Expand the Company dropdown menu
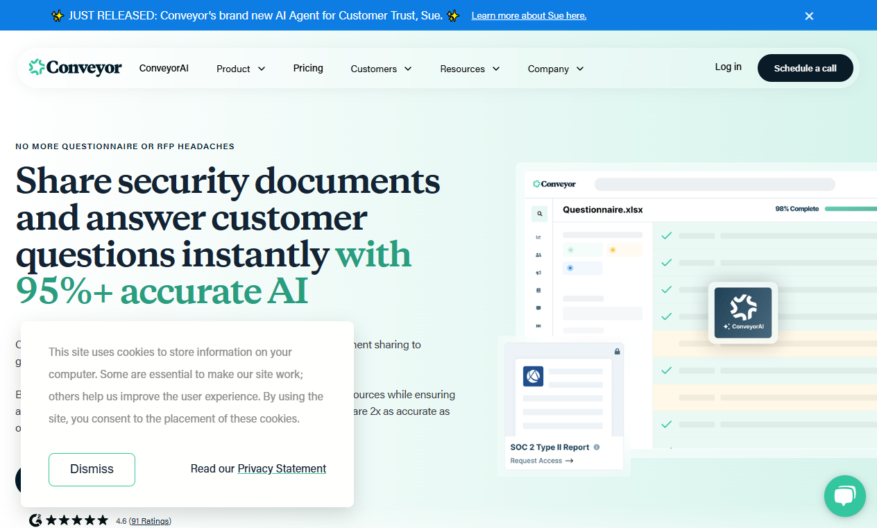This screenshot has width=877, height=528. click(555, 69)
